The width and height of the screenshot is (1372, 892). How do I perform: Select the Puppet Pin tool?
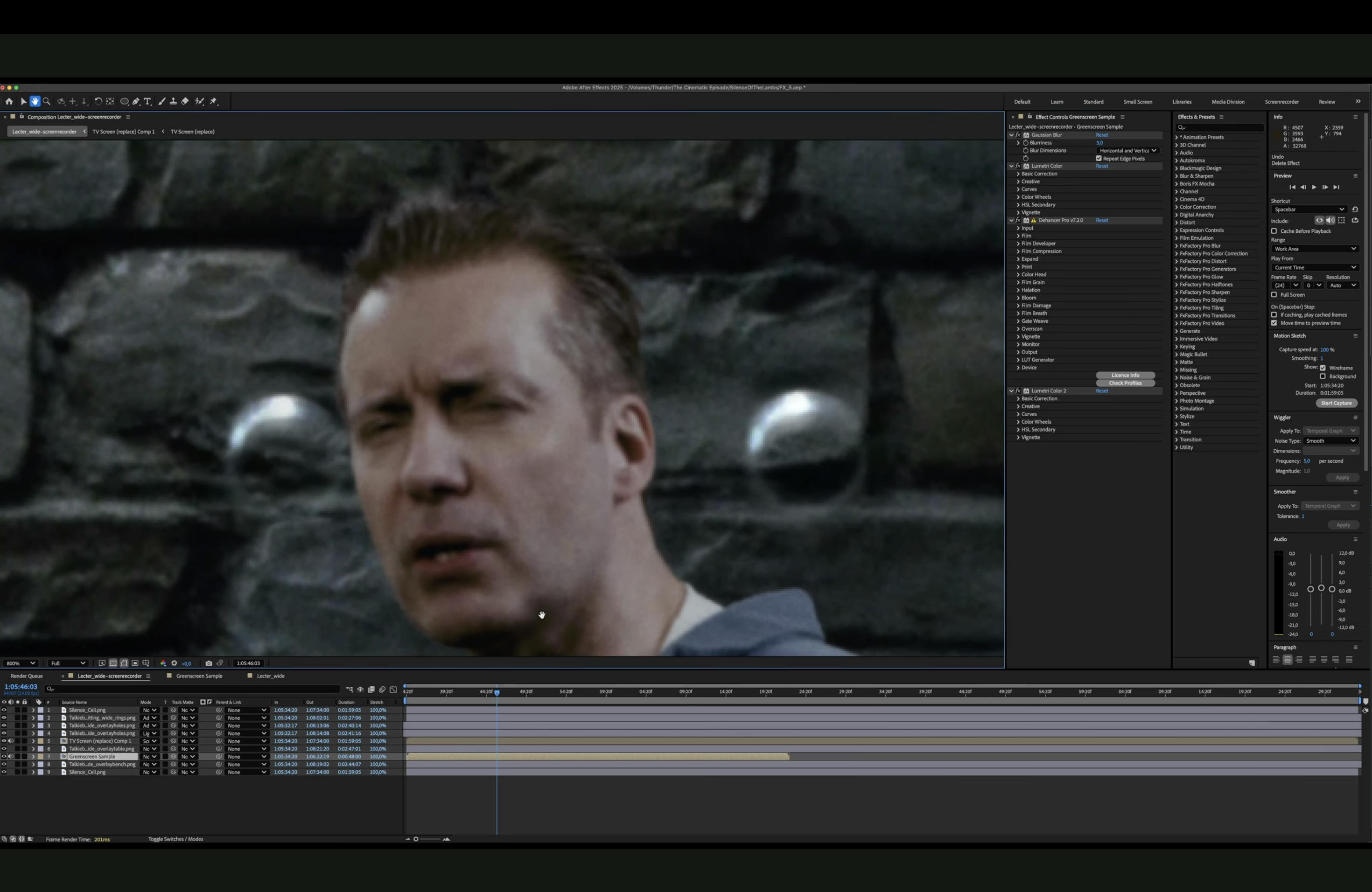point(214,101)
